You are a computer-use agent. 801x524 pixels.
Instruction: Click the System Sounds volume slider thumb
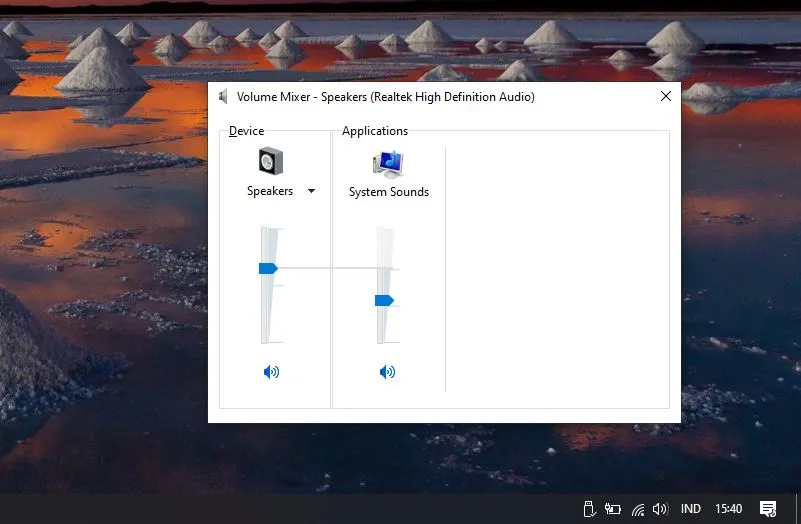coord(384,300)
